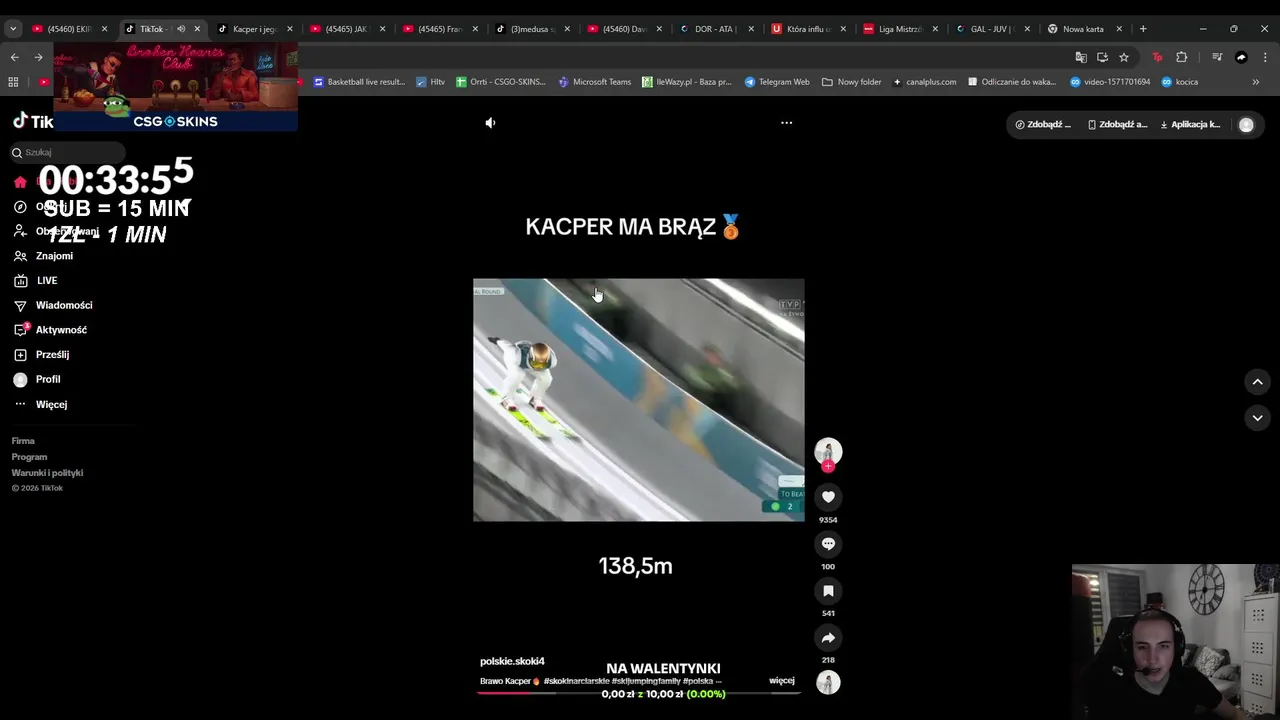The image size is (1280, 720).
Task: Open IleWazy.pl bookmark
Action: click(687, 82)
